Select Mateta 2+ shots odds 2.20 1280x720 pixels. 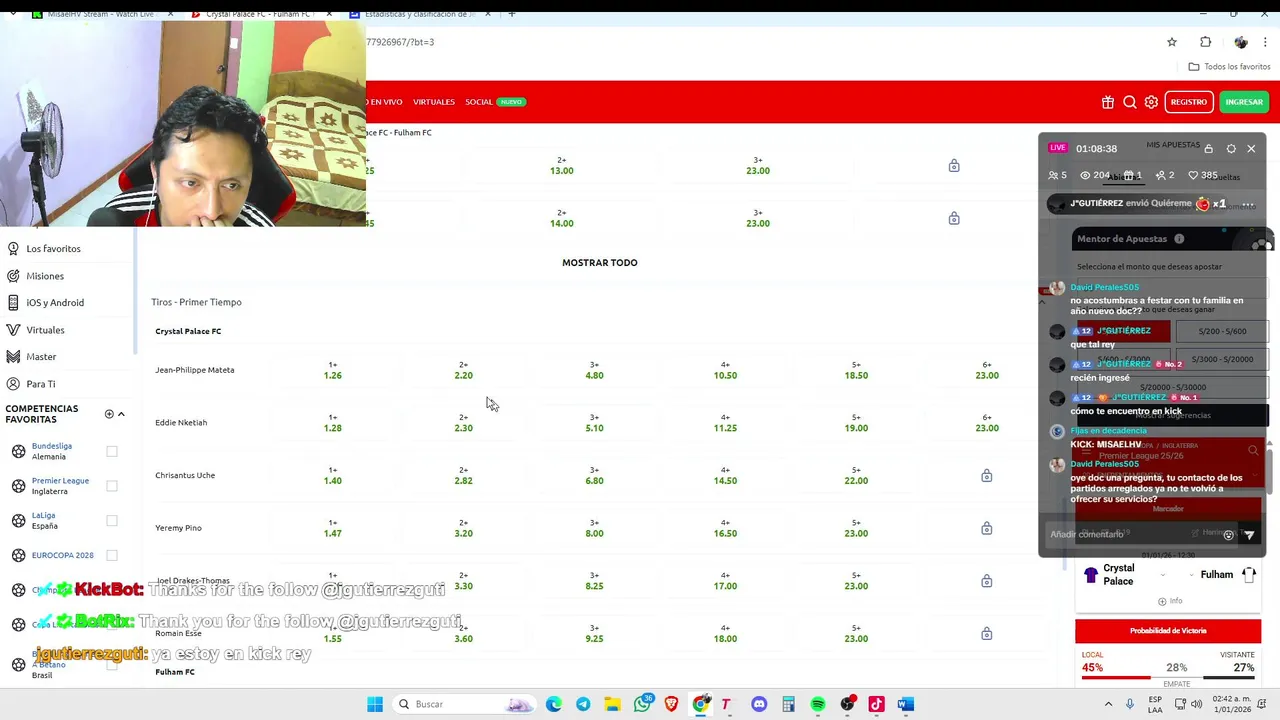[x=463, y=370]
